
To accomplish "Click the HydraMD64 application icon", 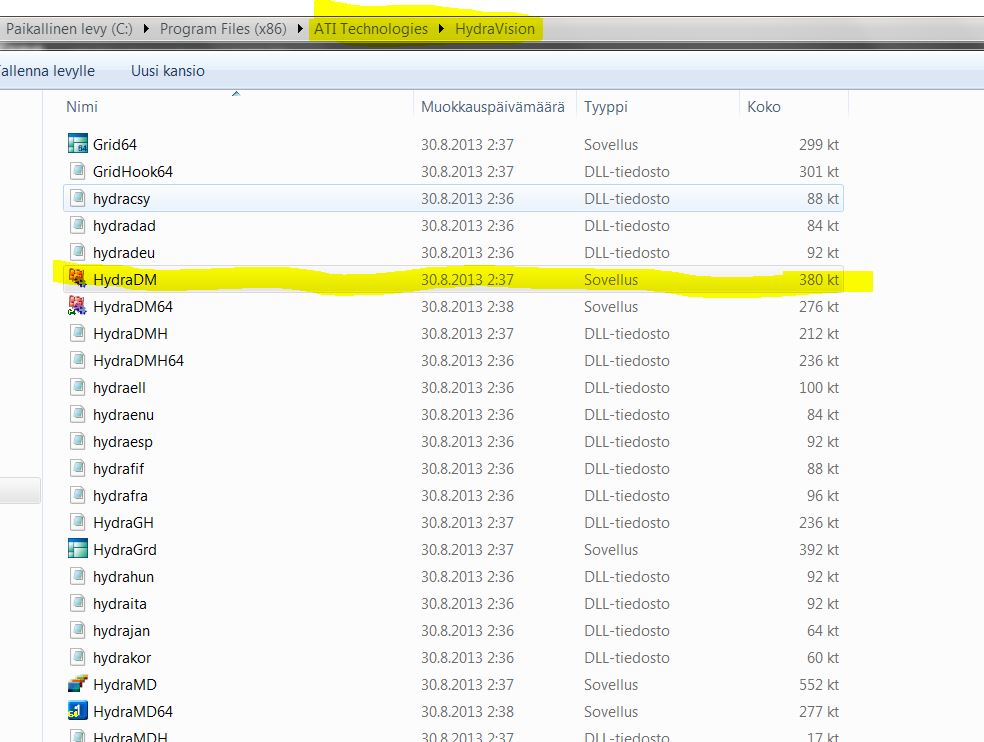I will point(78,711).
